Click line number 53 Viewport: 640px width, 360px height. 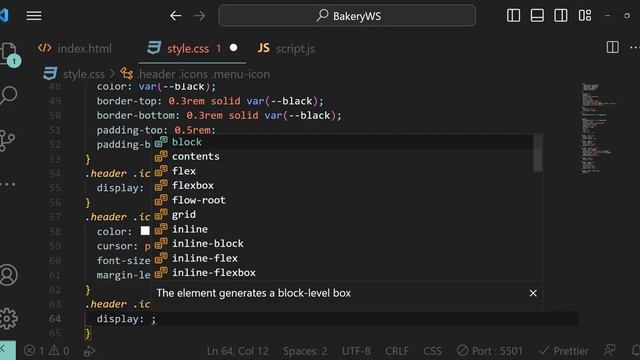tap(55, 159)
